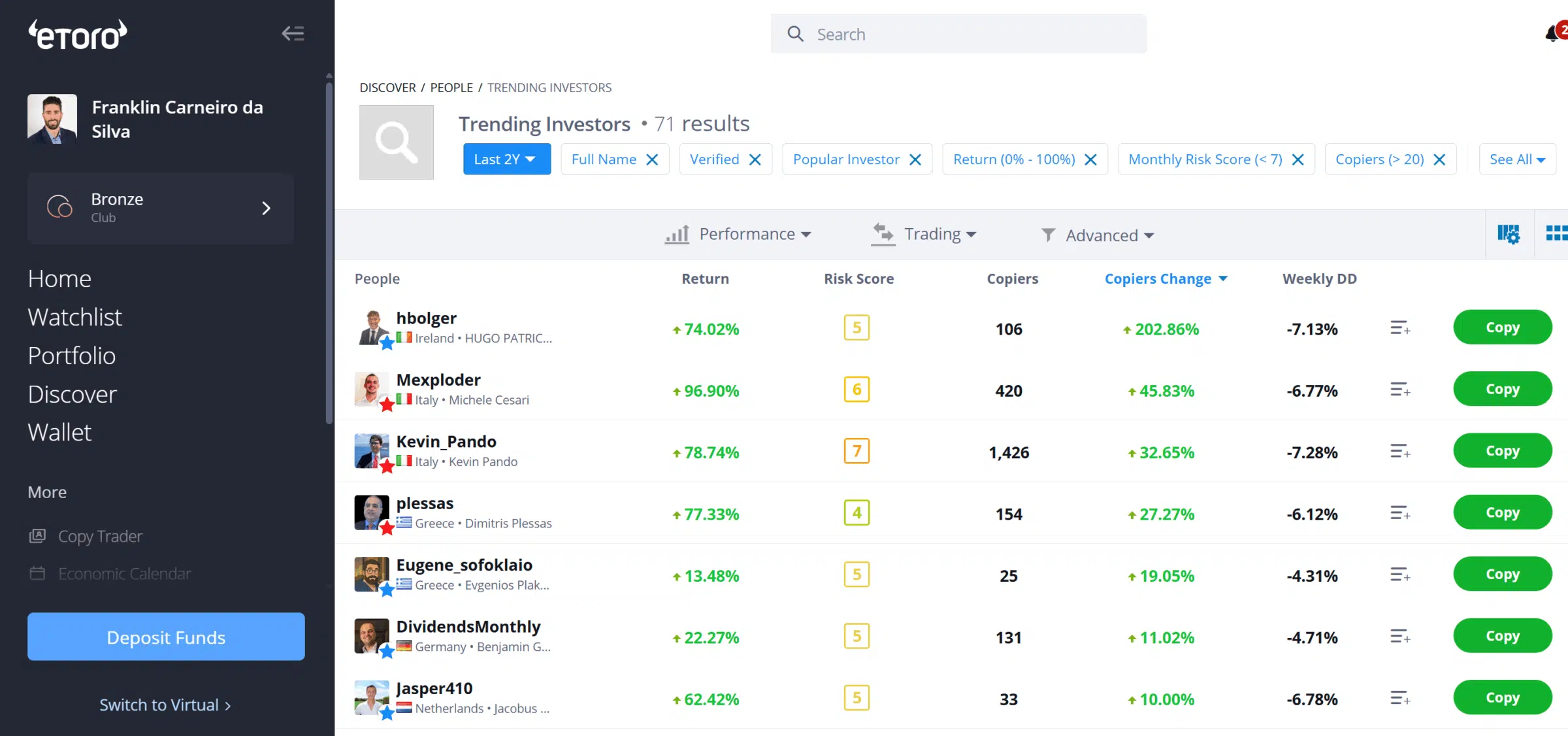
Task: Open the Performance dropdown
Action: (x=738, y=234)
